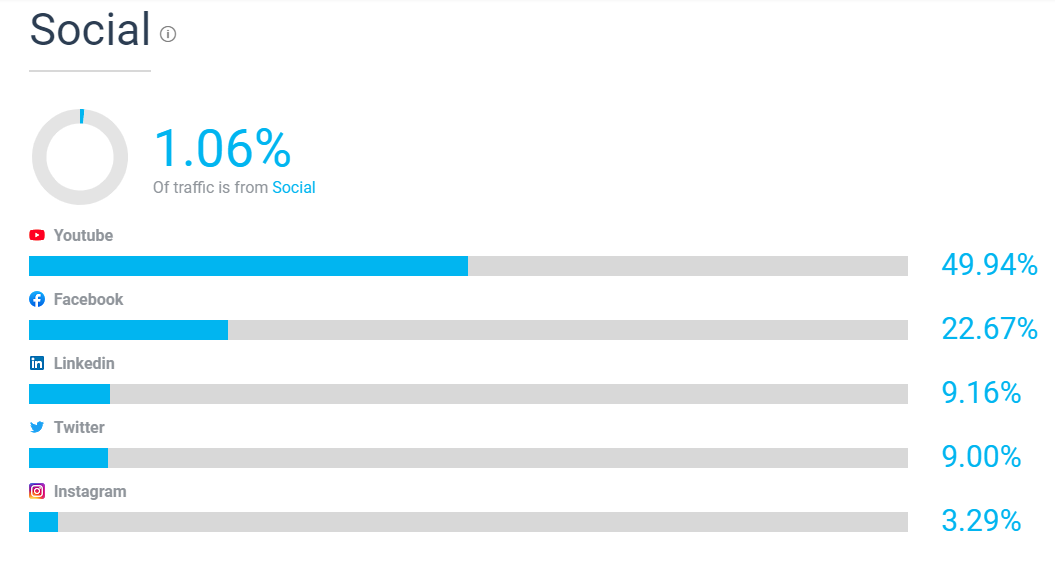The image size is (1055, 562).
Task: Click the Instagram traffic share bar
Action: point(468,522)
